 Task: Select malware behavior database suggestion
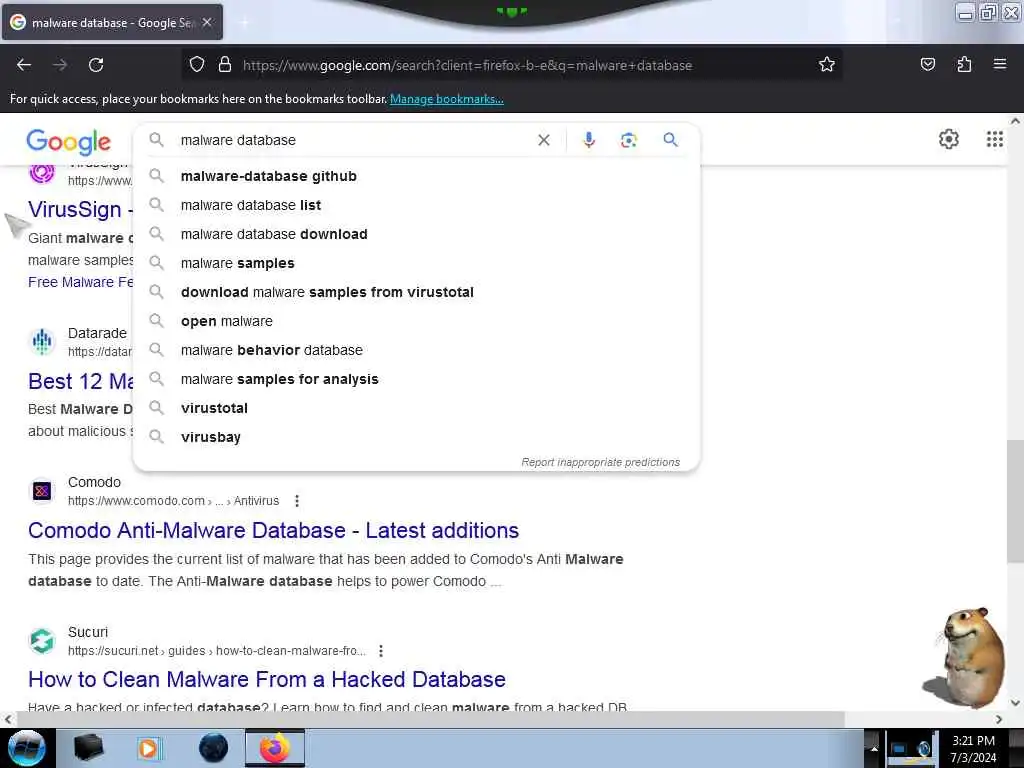(x=417, y=350)
